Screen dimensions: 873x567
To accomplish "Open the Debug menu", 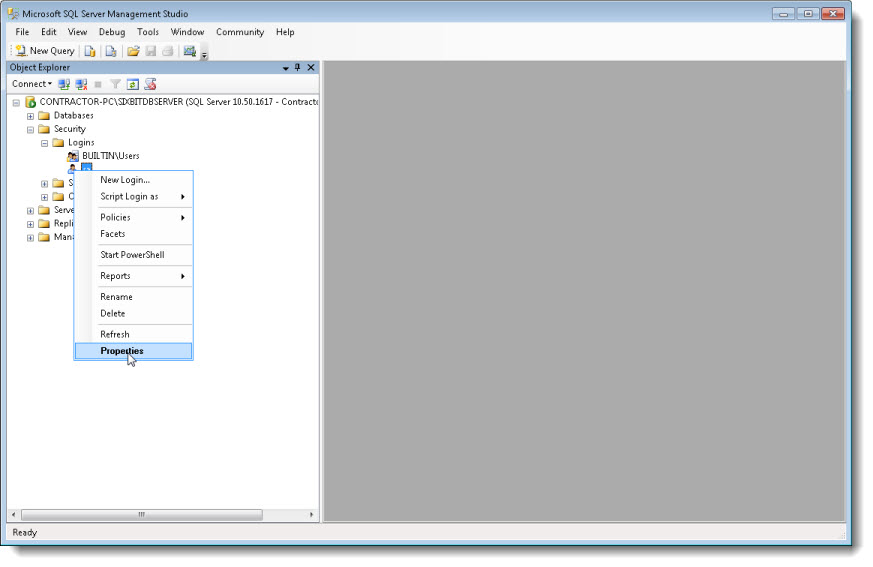I will pyautogui.click(x=112, y=32).
